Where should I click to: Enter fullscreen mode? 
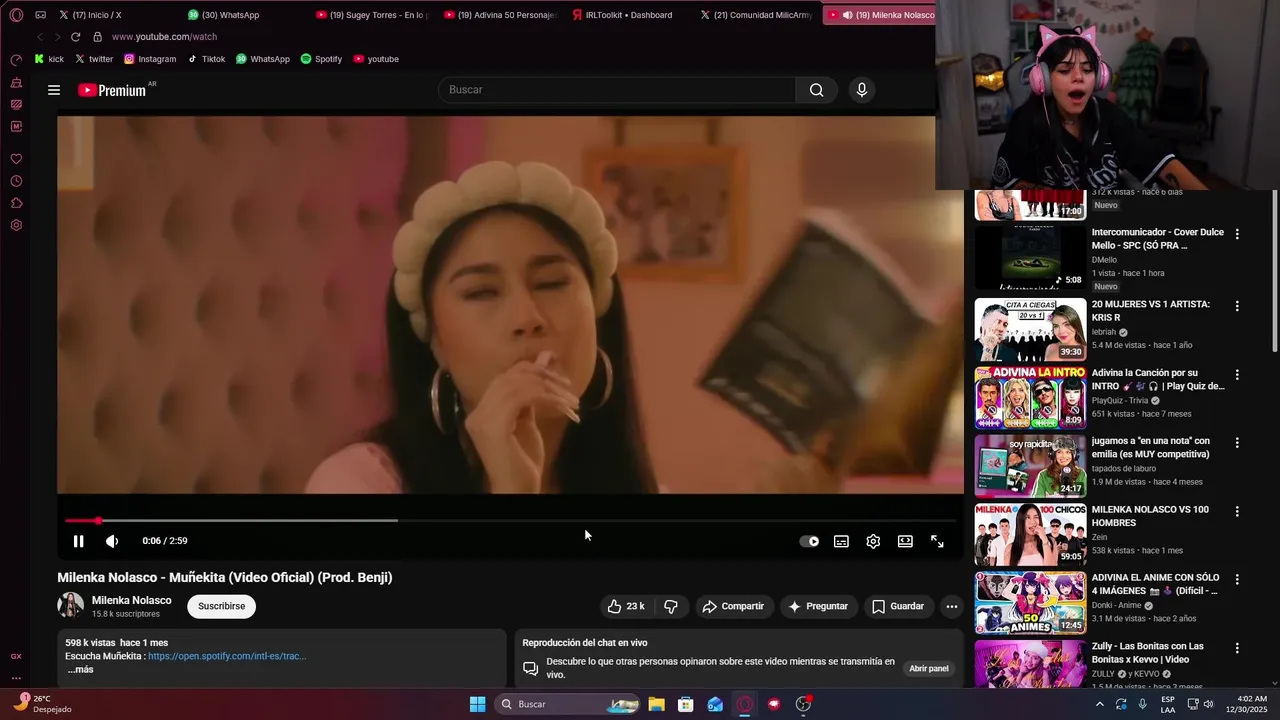(937, 541)
